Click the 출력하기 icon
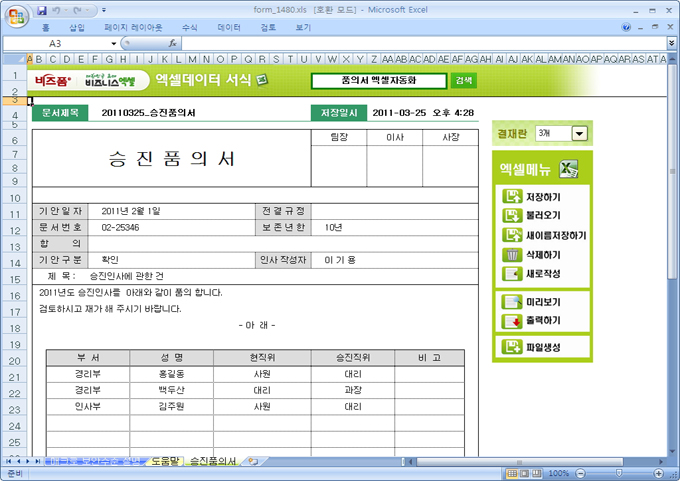 click(512, 321)
